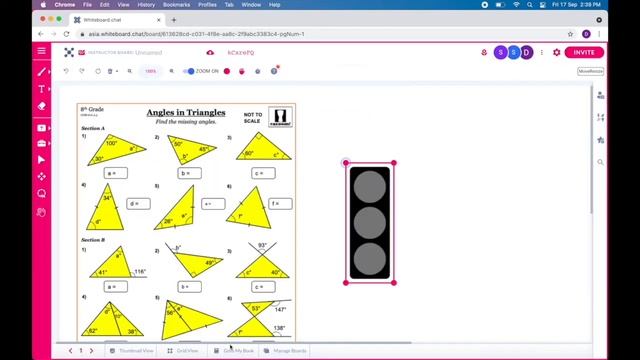Click the star shapes icon on right edge
The height and width of the screenshot is (360, 640).
(600, 140)
